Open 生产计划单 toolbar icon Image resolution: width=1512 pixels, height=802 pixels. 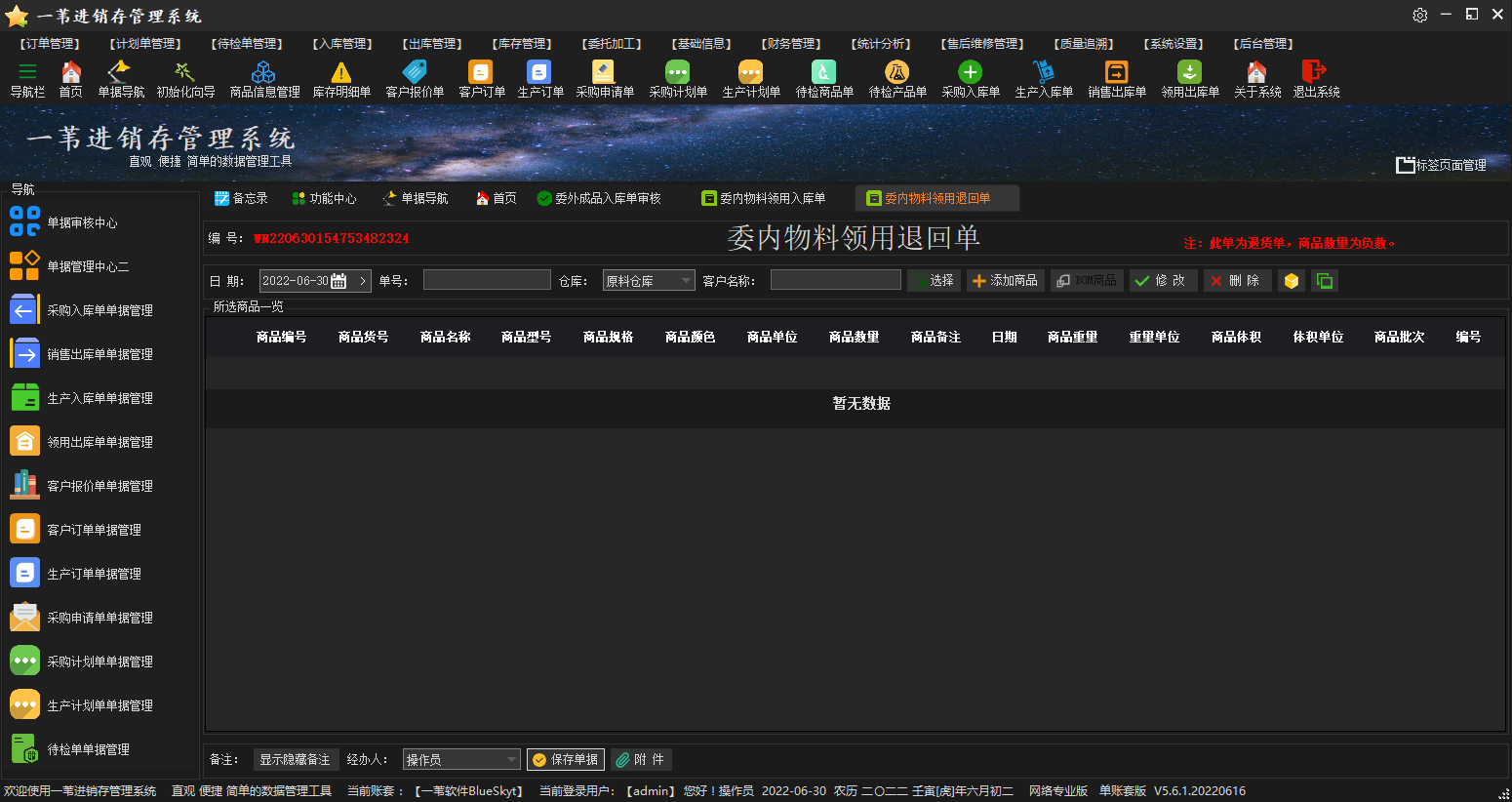pyautogui.click(x=751, y=79)
